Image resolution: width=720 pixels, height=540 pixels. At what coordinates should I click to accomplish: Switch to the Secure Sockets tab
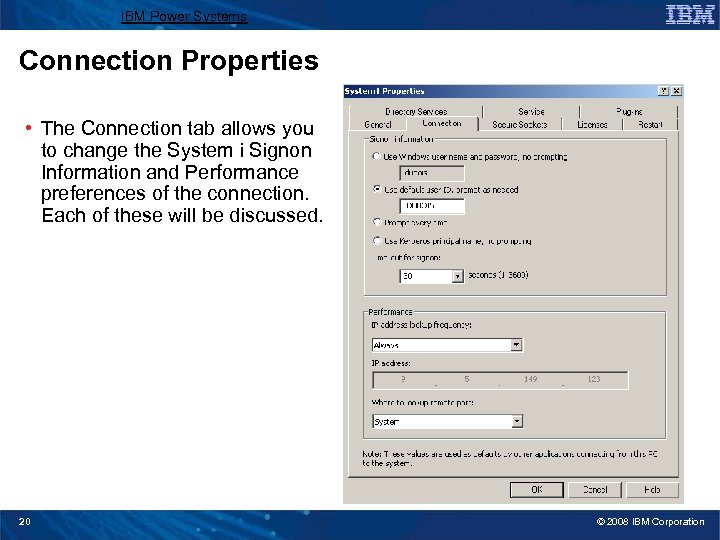point(519,124)
